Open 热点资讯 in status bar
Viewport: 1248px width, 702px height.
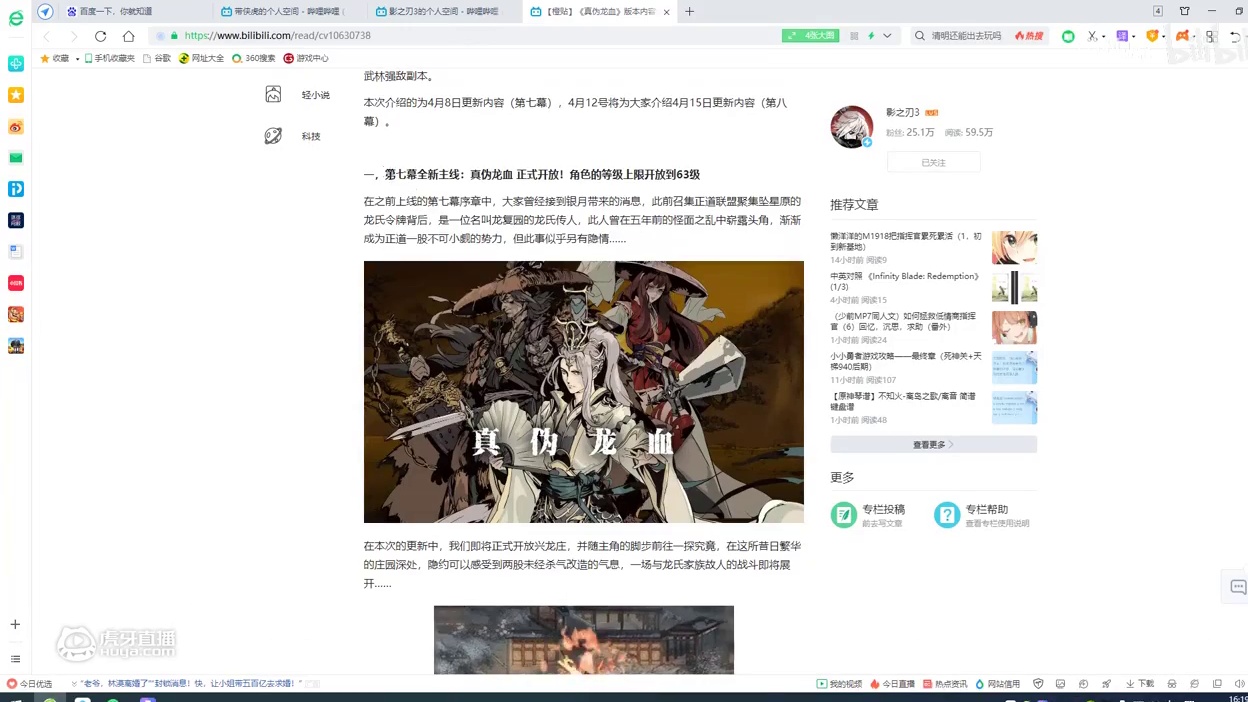[x=945, y=684]
